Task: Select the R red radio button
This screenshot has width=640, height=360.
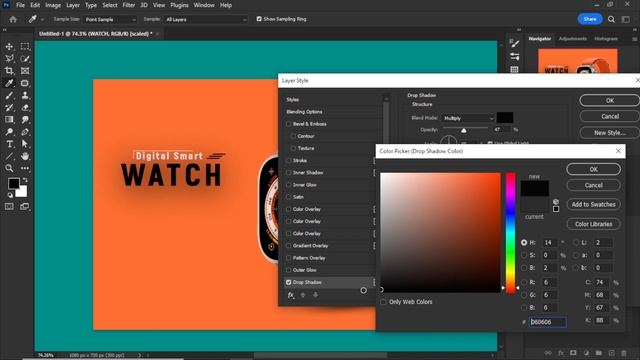Action: (x=524, y=282)
